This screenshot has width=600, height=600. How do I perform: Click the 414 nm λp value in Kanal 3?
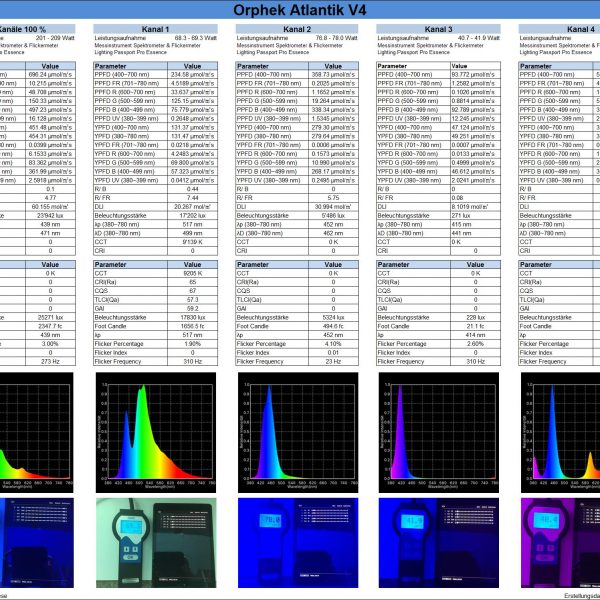[x=475, y=335]
